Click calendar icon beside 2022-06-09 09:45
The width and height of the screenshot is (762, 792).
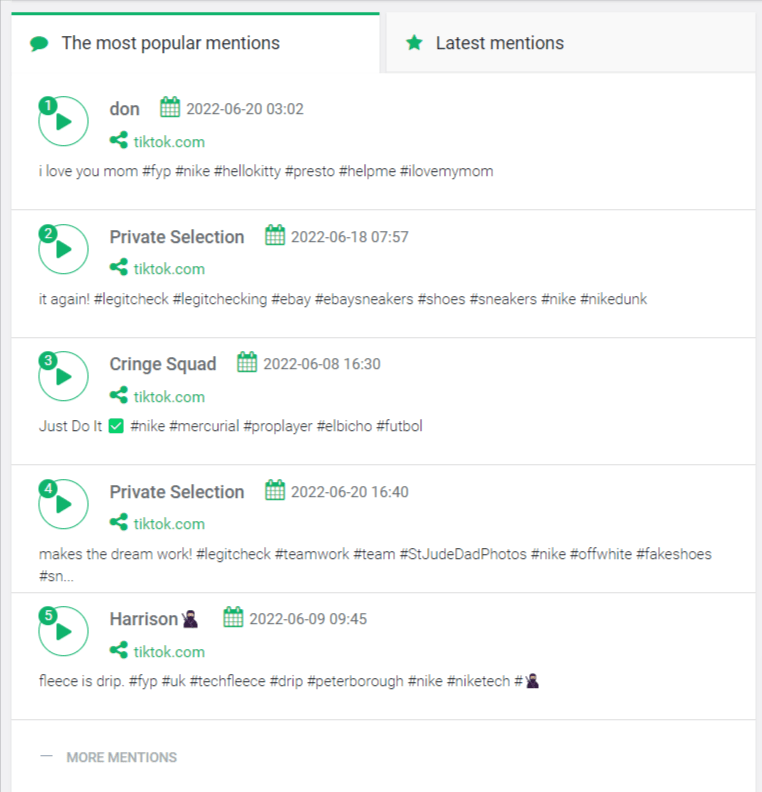point(233,618)
